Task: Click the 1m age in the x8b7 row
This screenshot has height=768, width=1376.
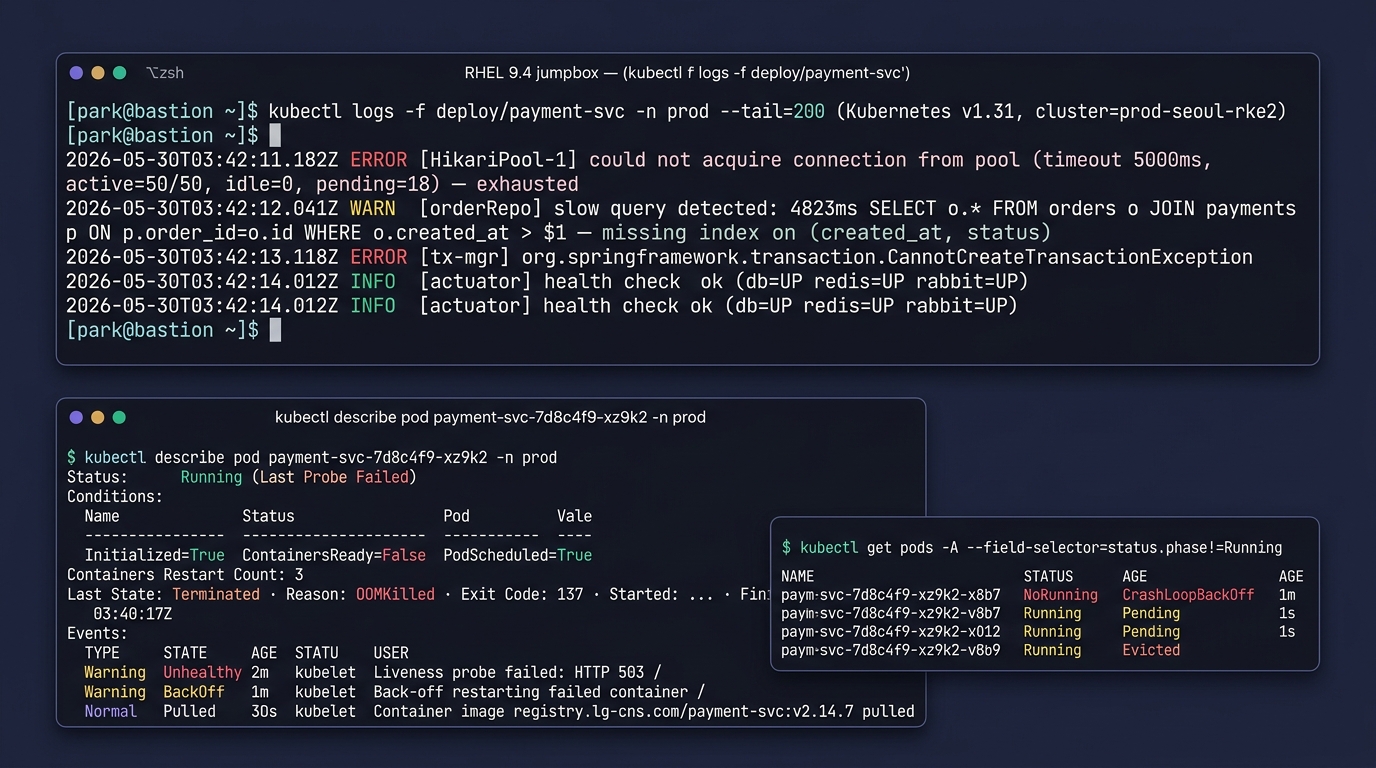Action: (x=1287, y=594)
